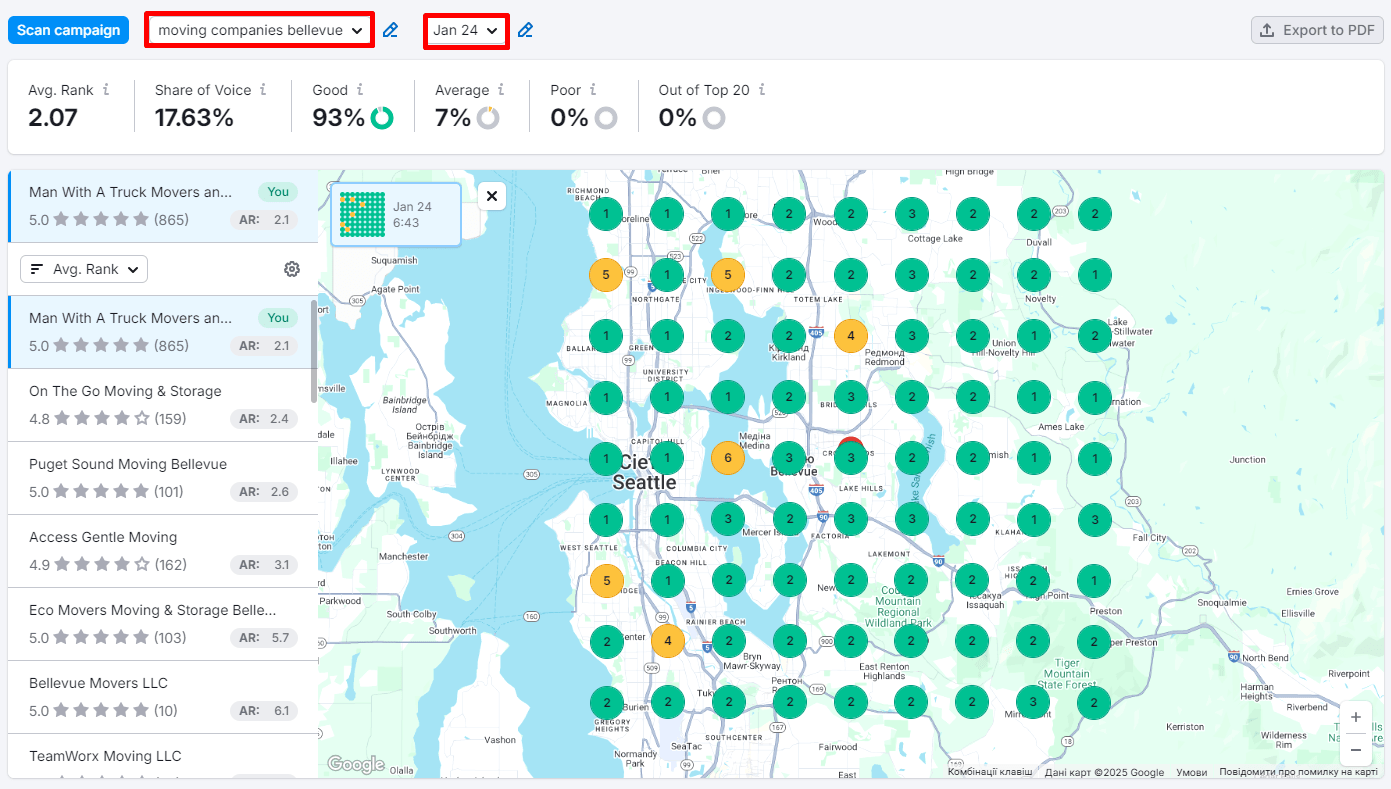
Task: Click yellow rank 4 pin near Redmond
Action: pyautogui.click(x=851, y=335)
